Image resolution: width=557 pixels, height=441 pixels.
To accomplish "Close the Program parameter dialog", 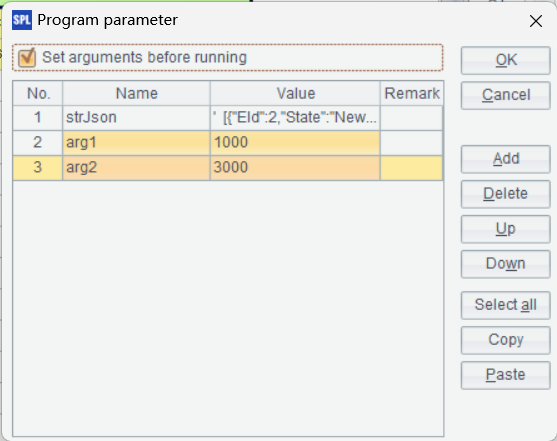I will click(536, 21).
